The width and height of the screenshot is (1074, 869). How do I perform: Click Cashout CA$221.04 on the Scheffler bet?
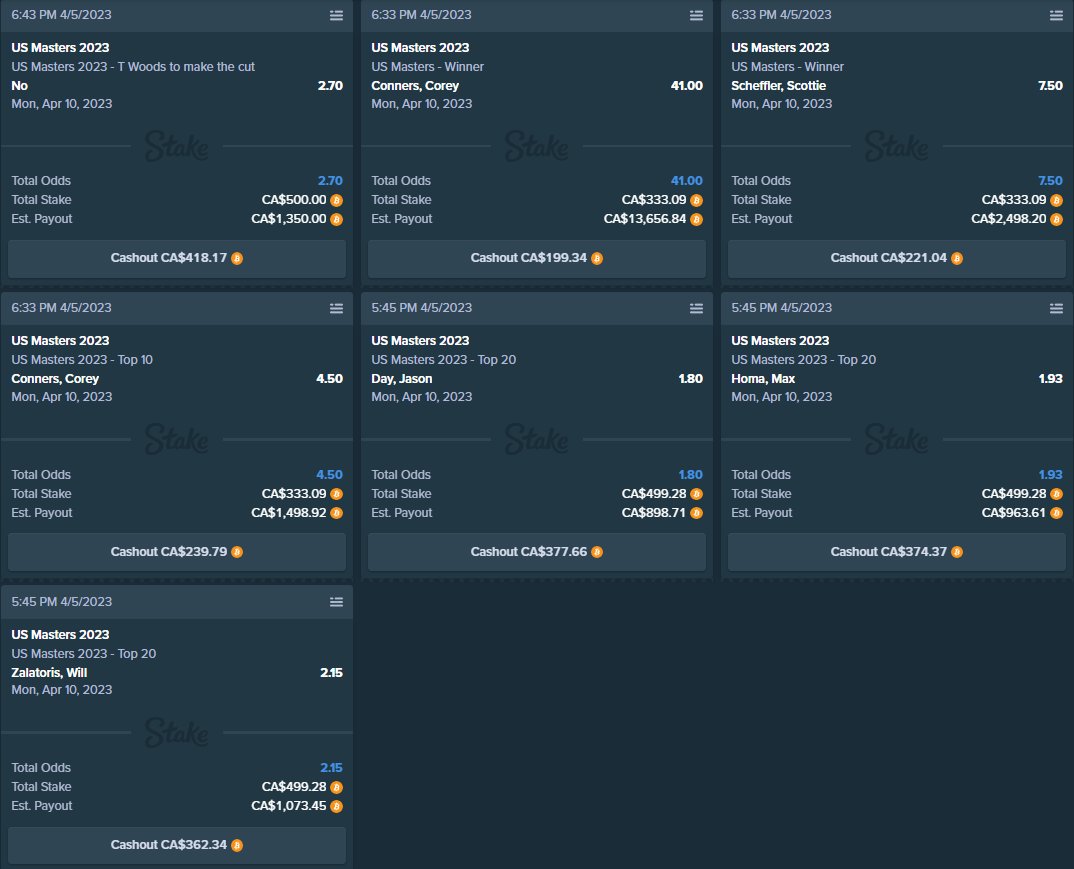coord(896,257)
